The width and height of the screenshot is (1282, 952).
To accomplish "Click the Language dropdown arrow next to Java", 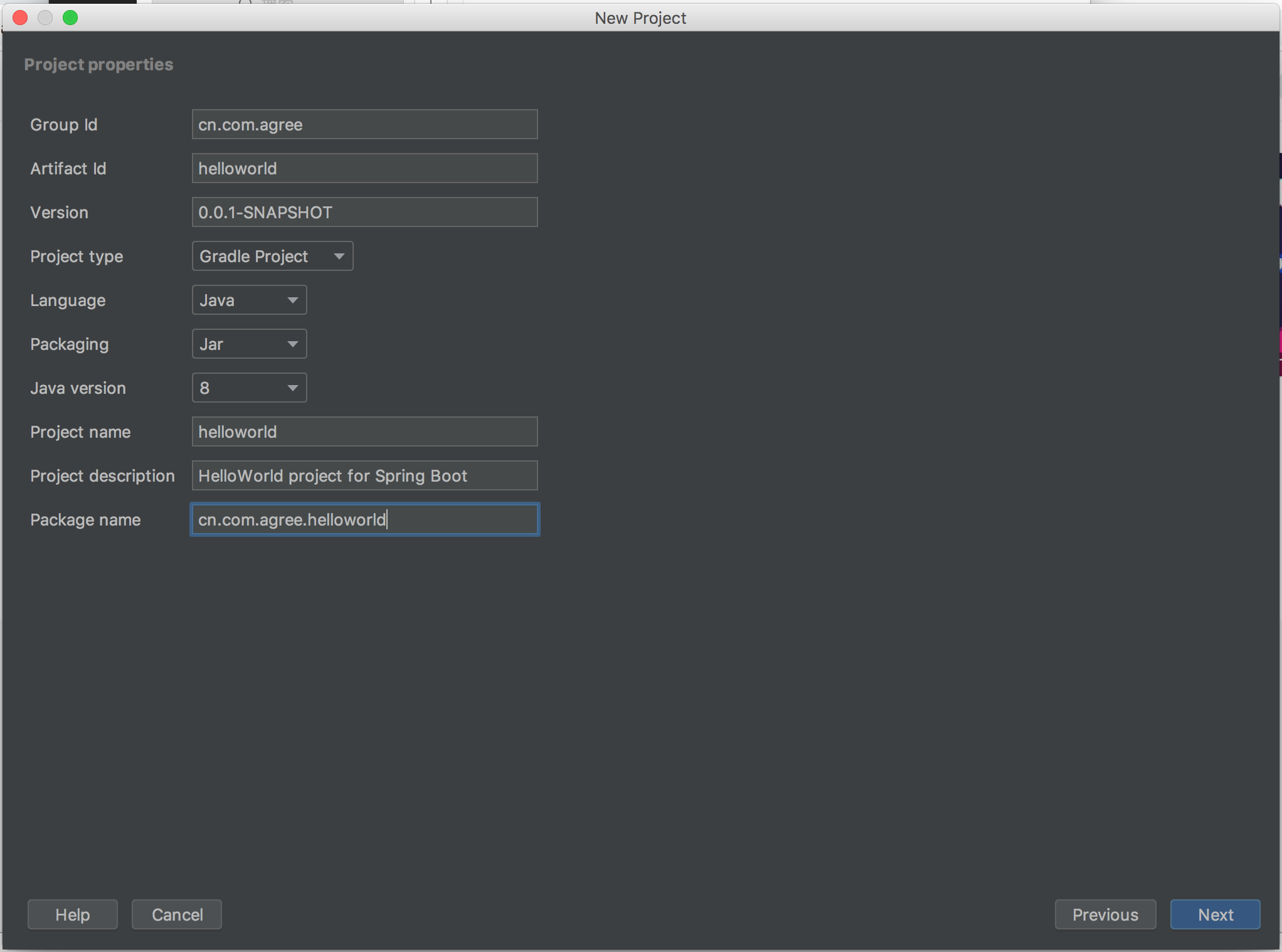I will point(292,300).
